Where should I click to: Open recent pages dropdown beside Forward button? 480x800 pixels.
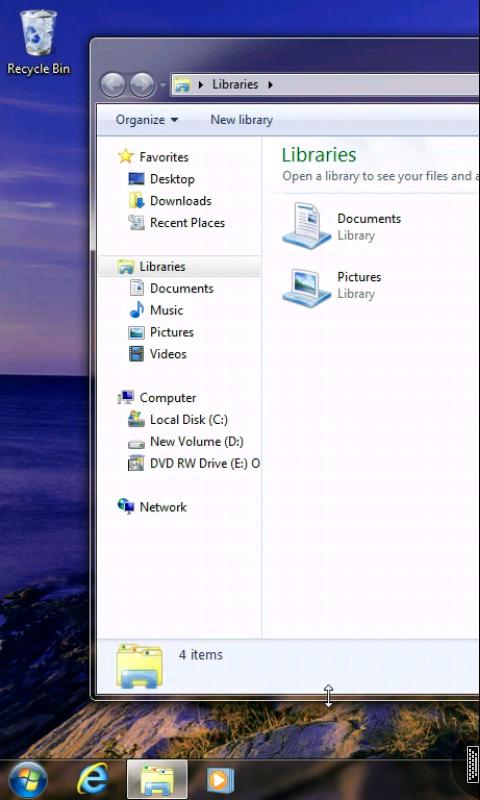[x=163, y=85]
